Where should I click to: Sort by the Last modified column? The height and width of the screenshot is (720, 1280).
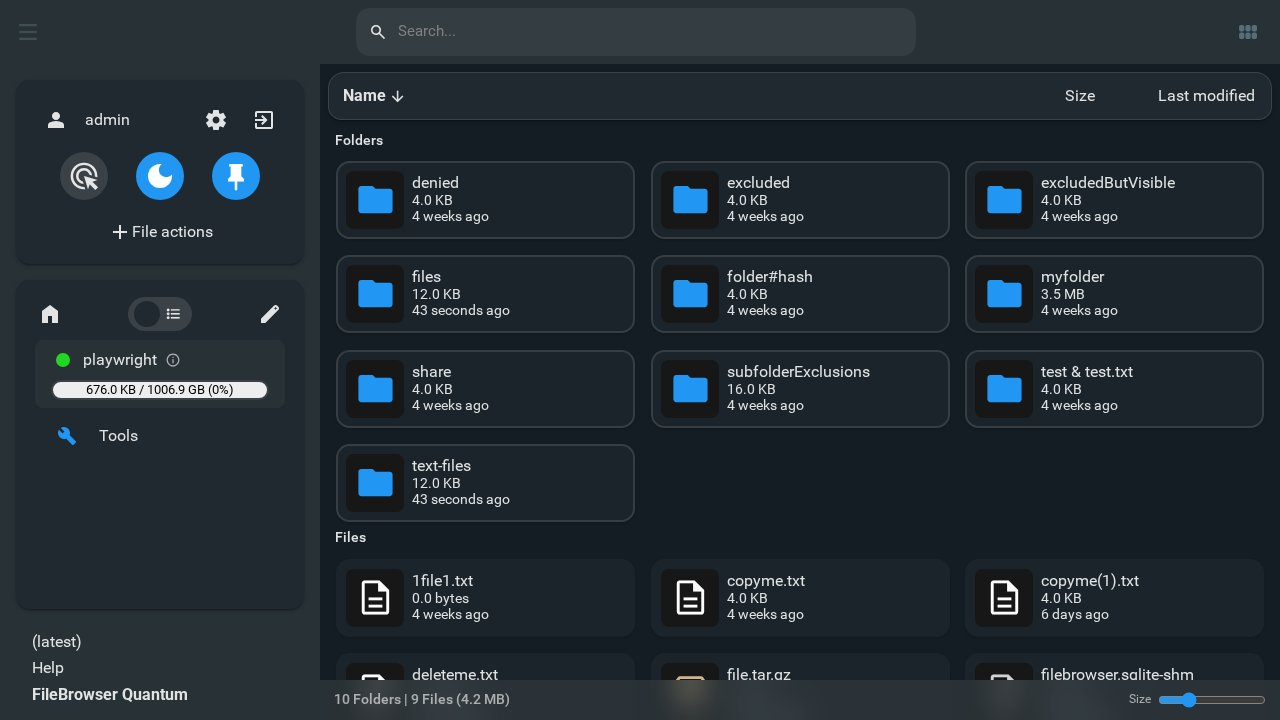[1206, 96]
